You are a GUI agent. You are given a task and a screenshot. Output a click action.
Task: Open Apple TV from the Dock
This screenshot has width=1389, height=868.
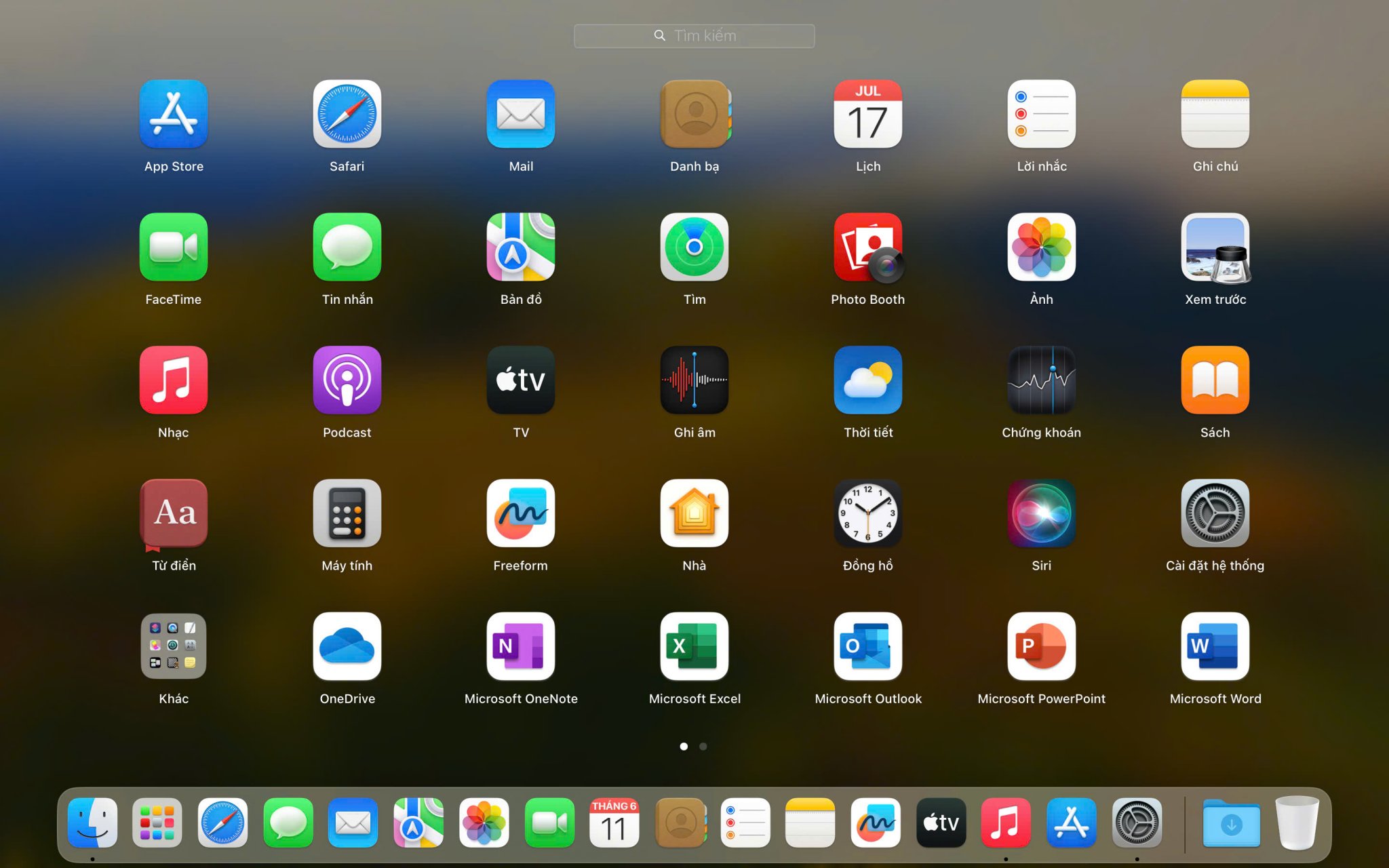941,823
